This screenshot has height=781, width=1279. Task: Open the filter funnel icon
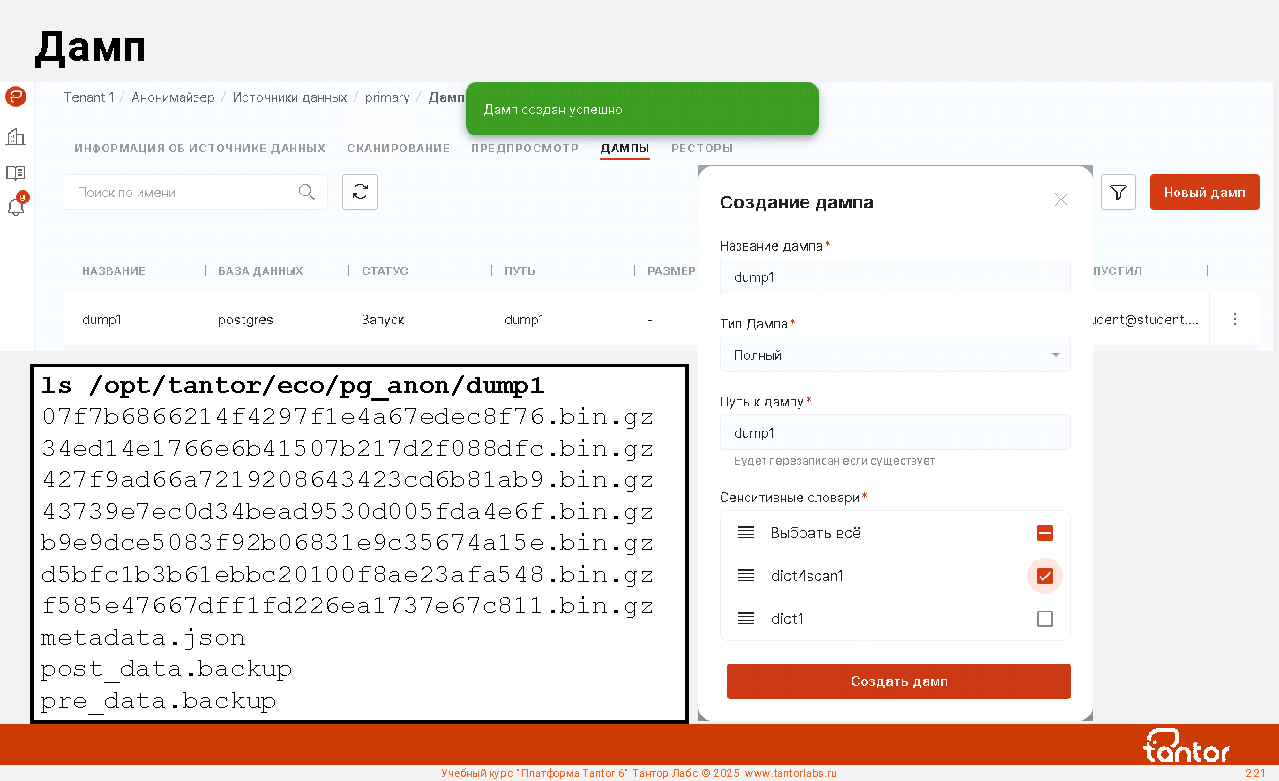tap(1119, 192)
